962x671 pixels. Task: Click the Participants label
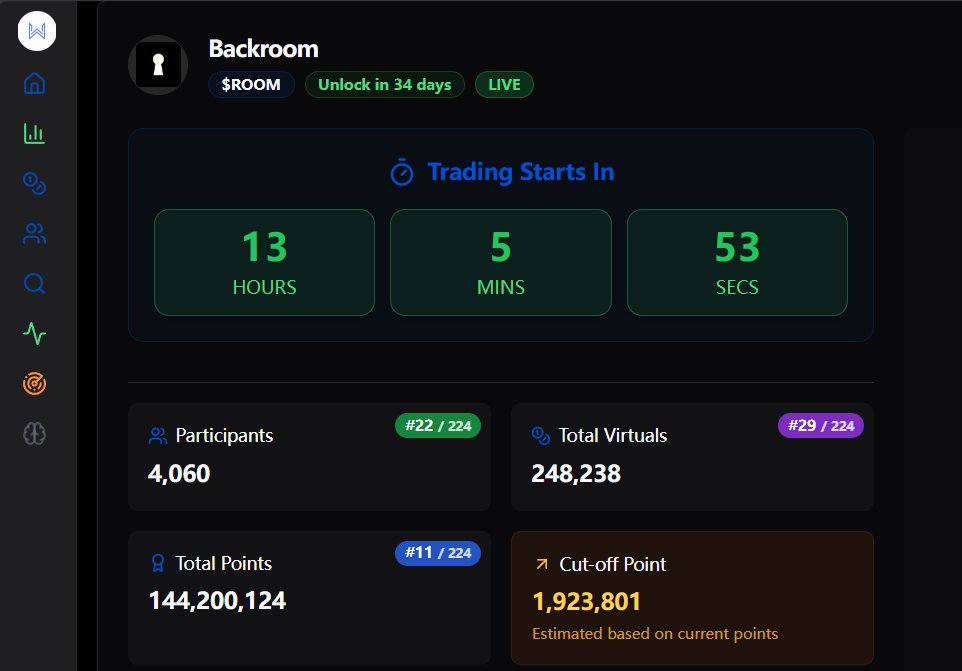(225, 435)
